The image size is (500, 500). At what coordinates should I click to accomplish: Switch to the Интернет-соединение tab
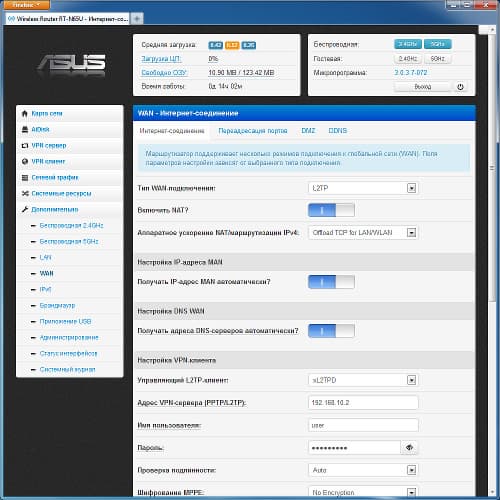[x=172, y=131]
